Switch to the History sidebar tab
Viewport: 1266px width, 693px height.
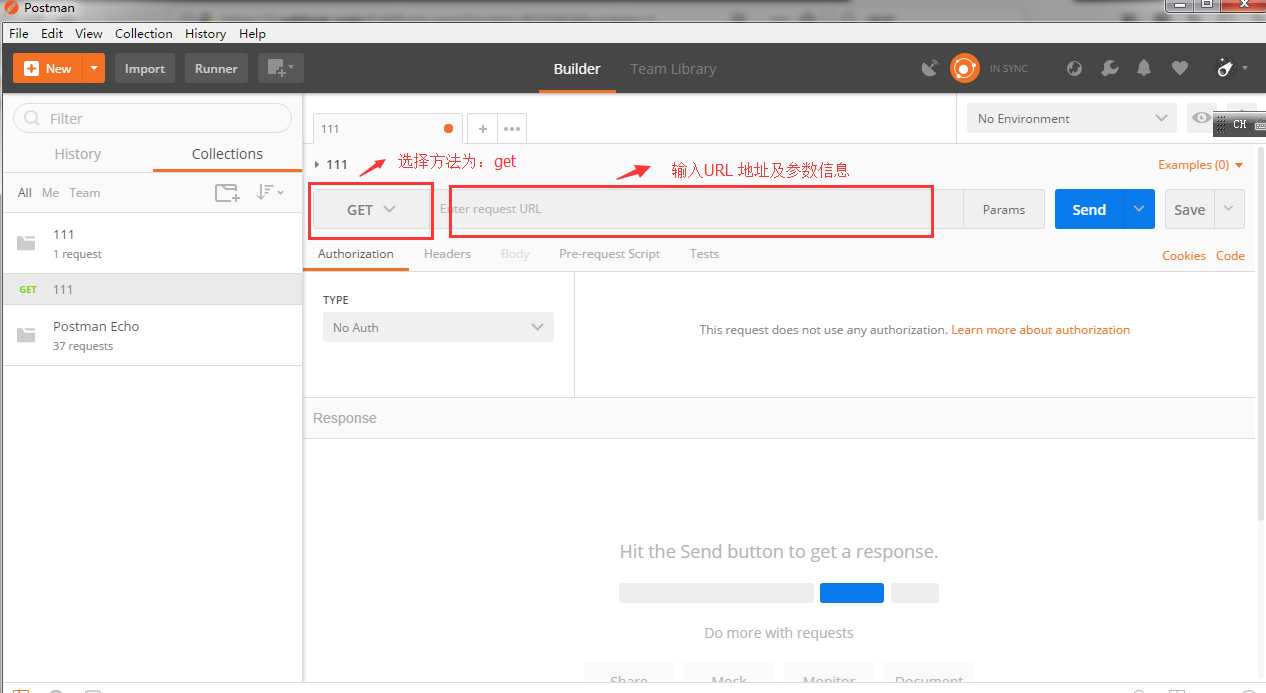pos(78,154)
